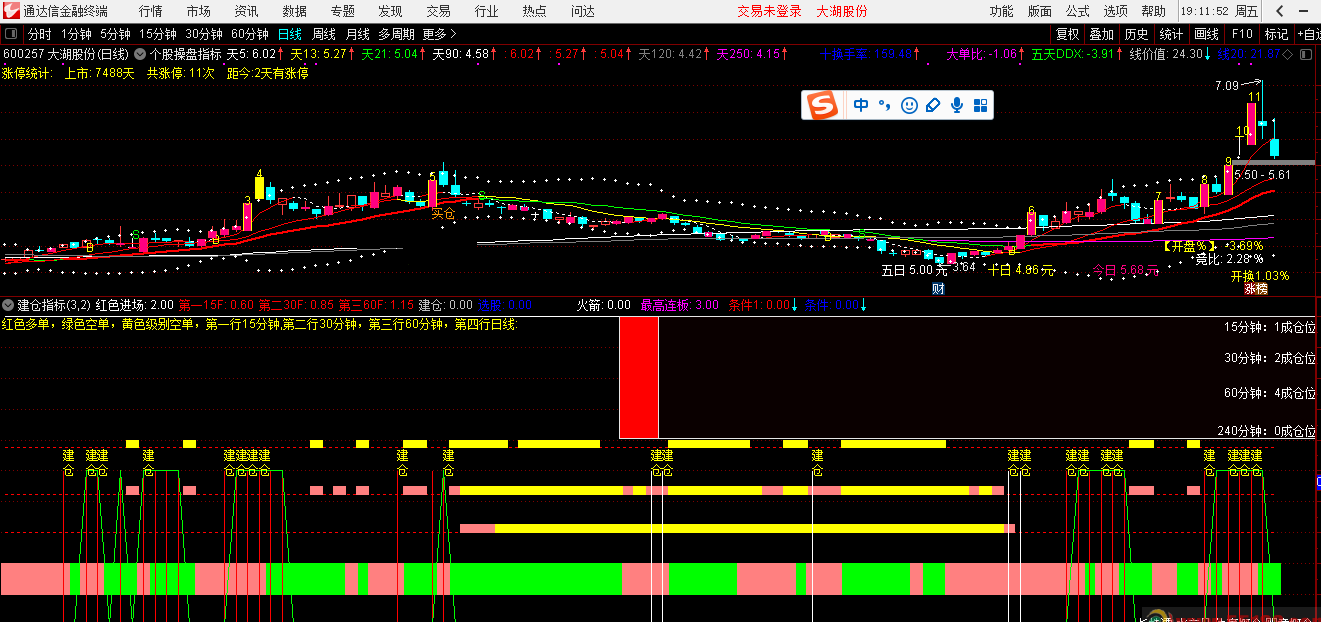Click the +自选 add to watchlist button
The image size is (1321, 622).
[1307, 34]
